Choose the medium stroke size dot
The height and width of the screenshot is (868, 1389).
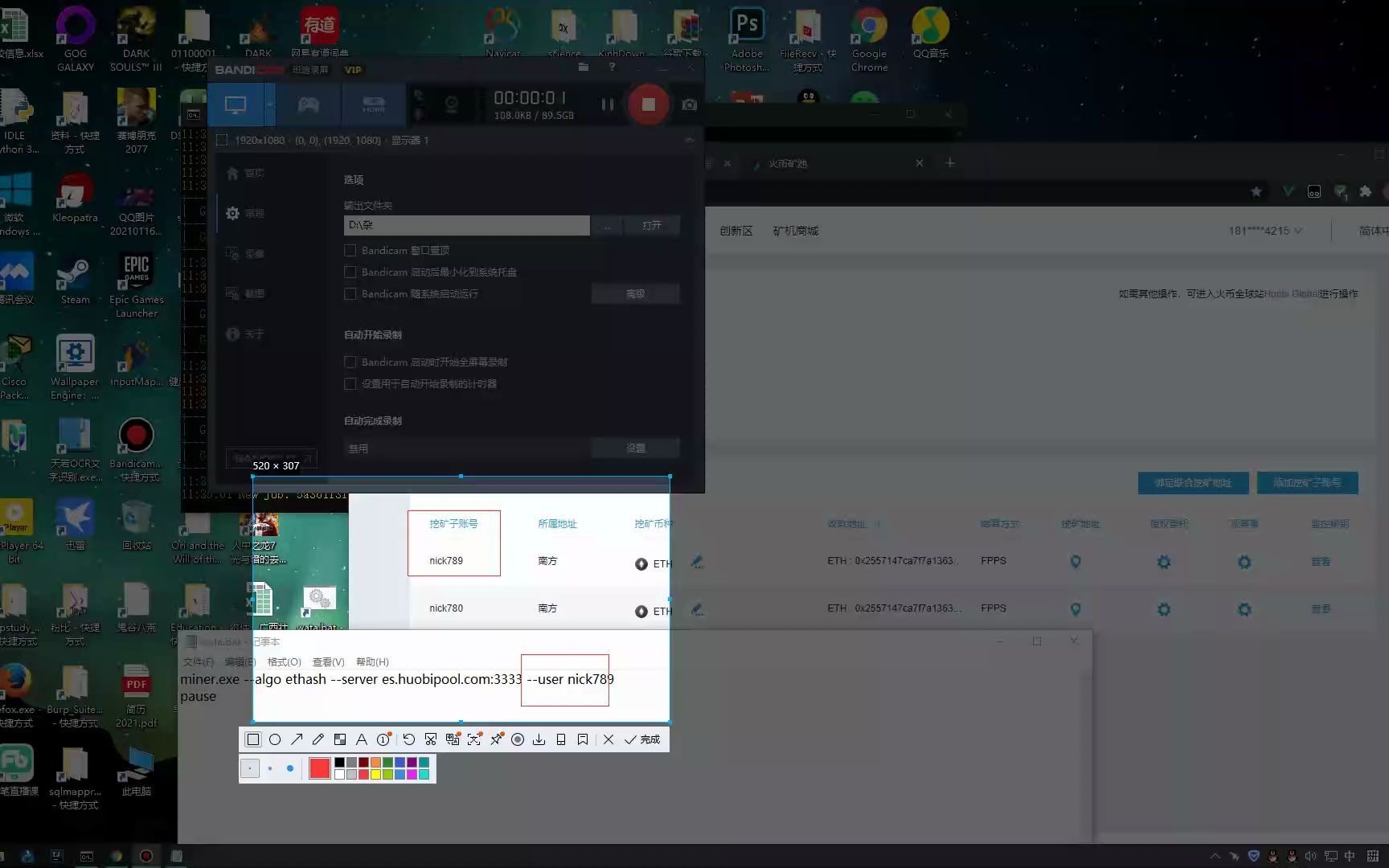[x=269, y=768]
